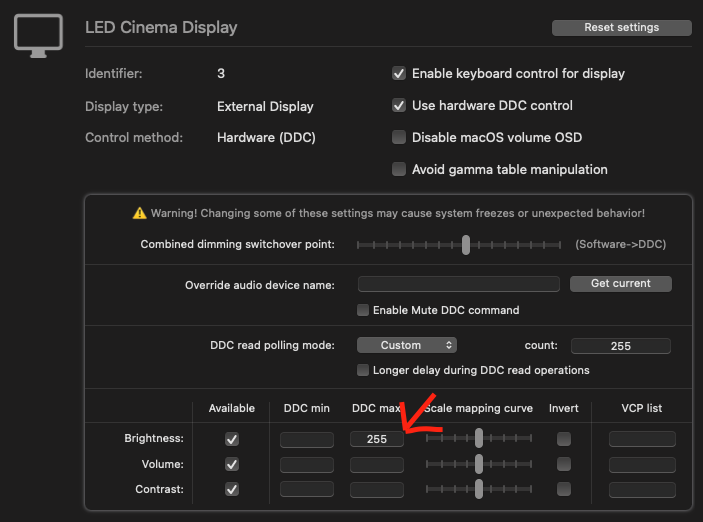Click the polling count field showing 255
The image size is (703, 522).
pyautogui.click(x=621, y=346)
